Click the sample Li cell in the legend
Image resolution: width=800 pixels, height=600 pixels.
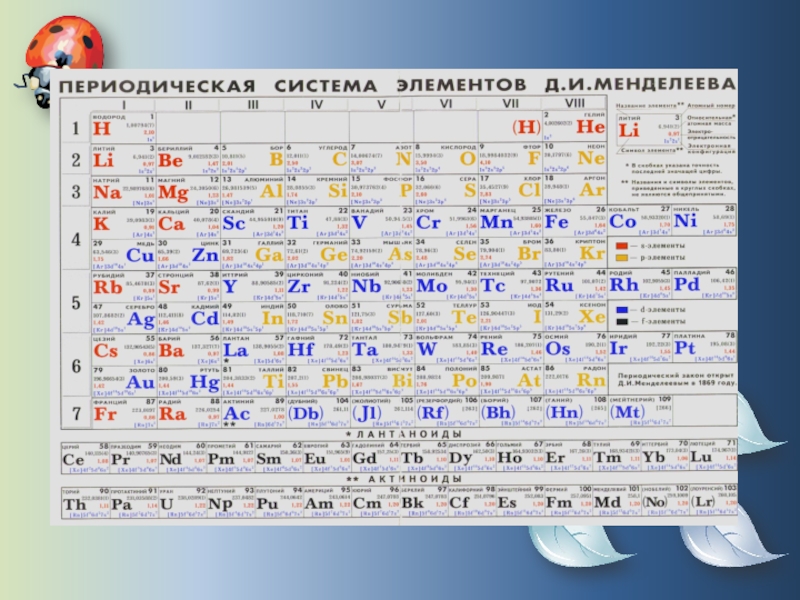click(x=648, y=130)
